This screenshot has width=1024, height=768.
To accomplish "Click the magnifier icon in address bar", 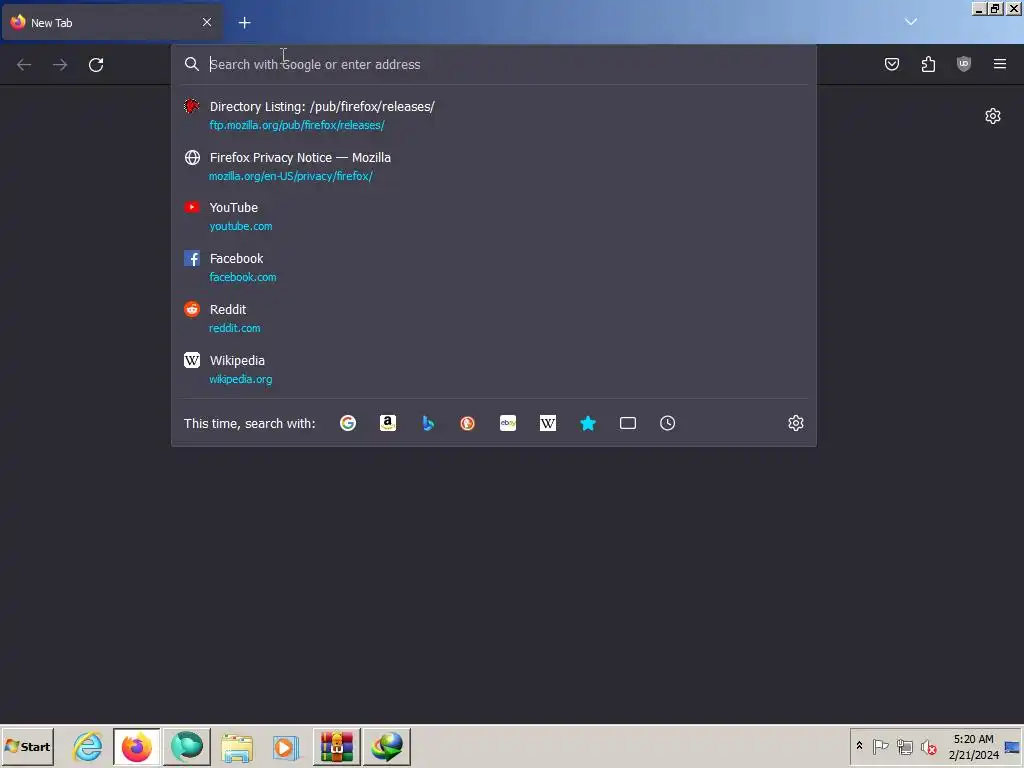I will [x=191, y=64].
